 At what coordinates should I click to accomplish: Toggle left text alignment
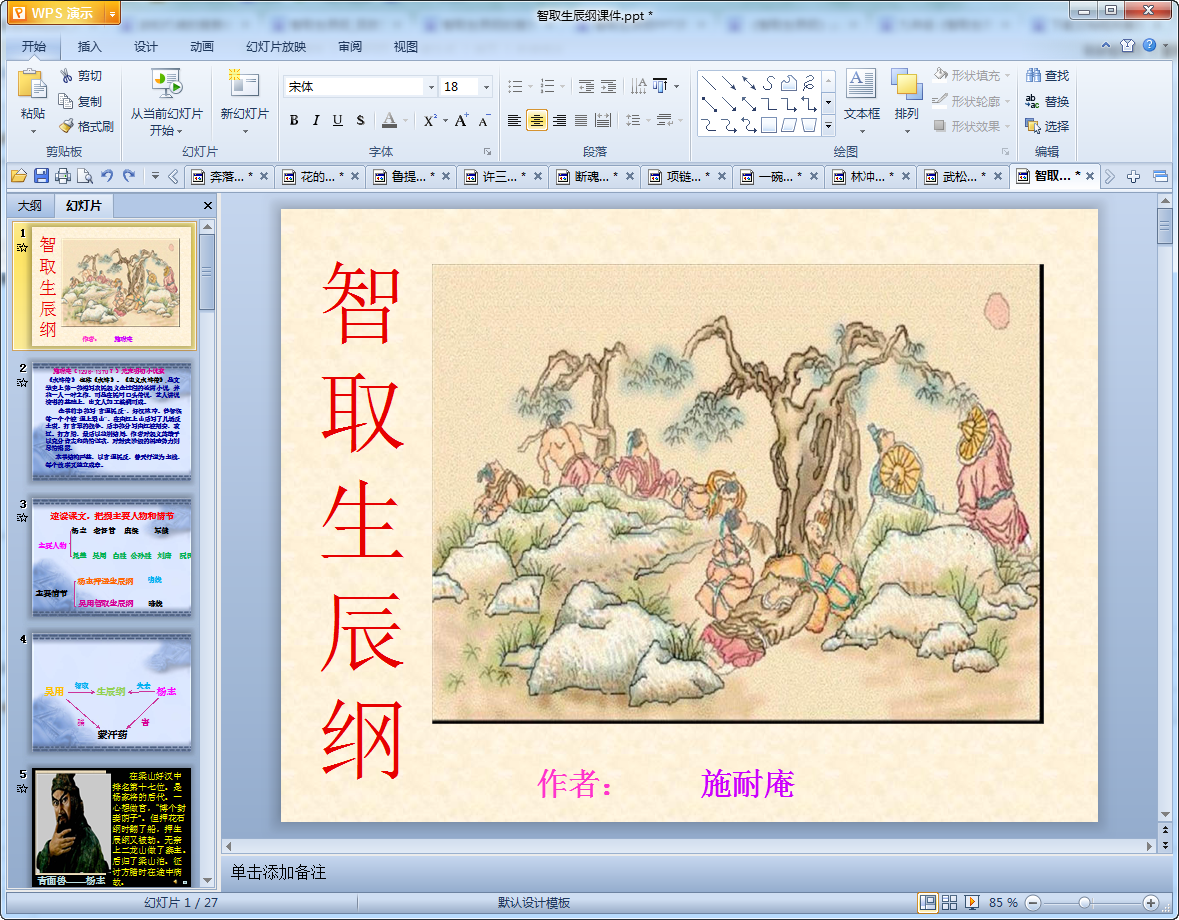[x=514, y=120]
